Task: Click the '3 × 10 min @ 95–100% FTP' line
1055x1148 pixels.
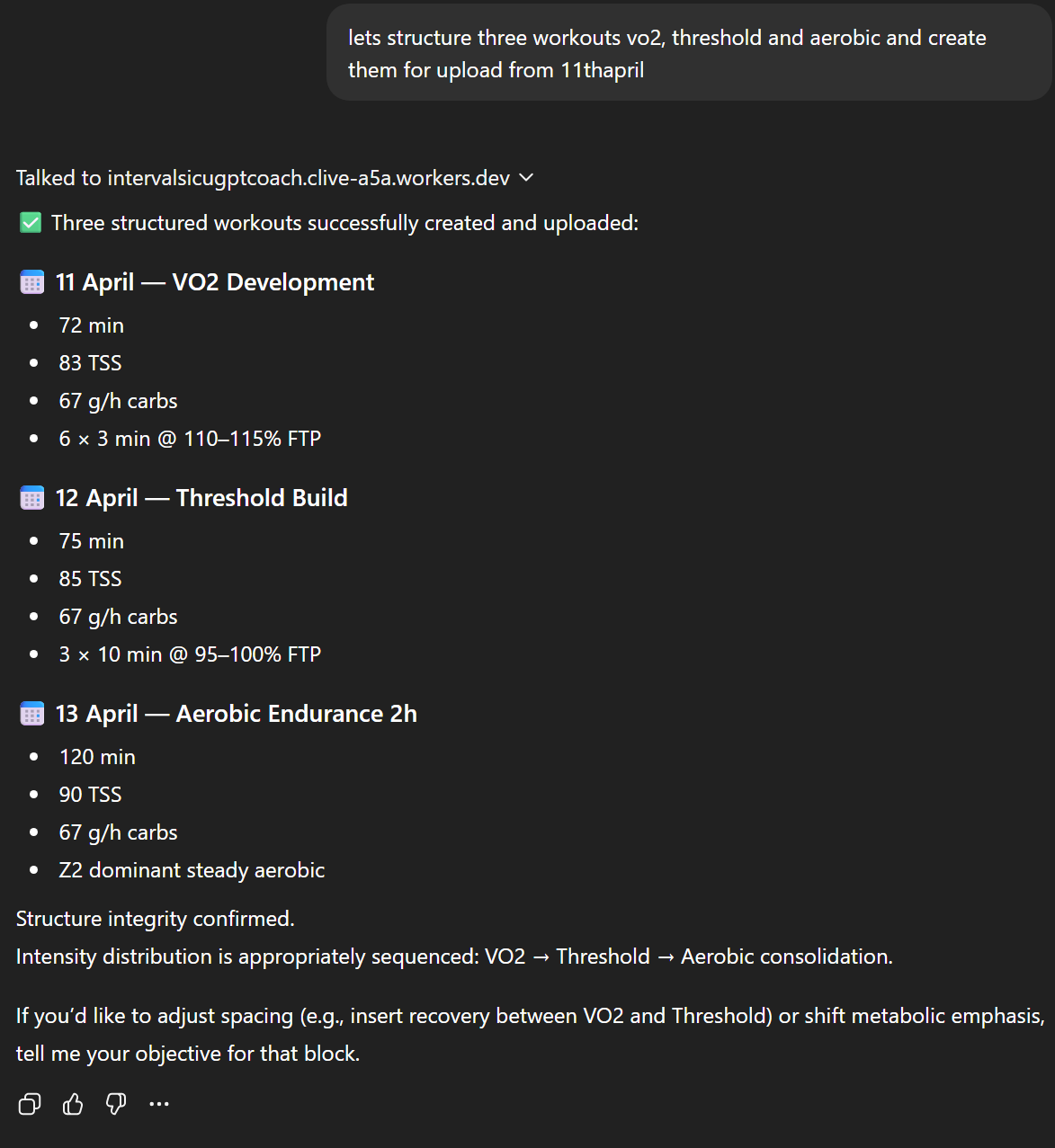Action: click(190, 654)
